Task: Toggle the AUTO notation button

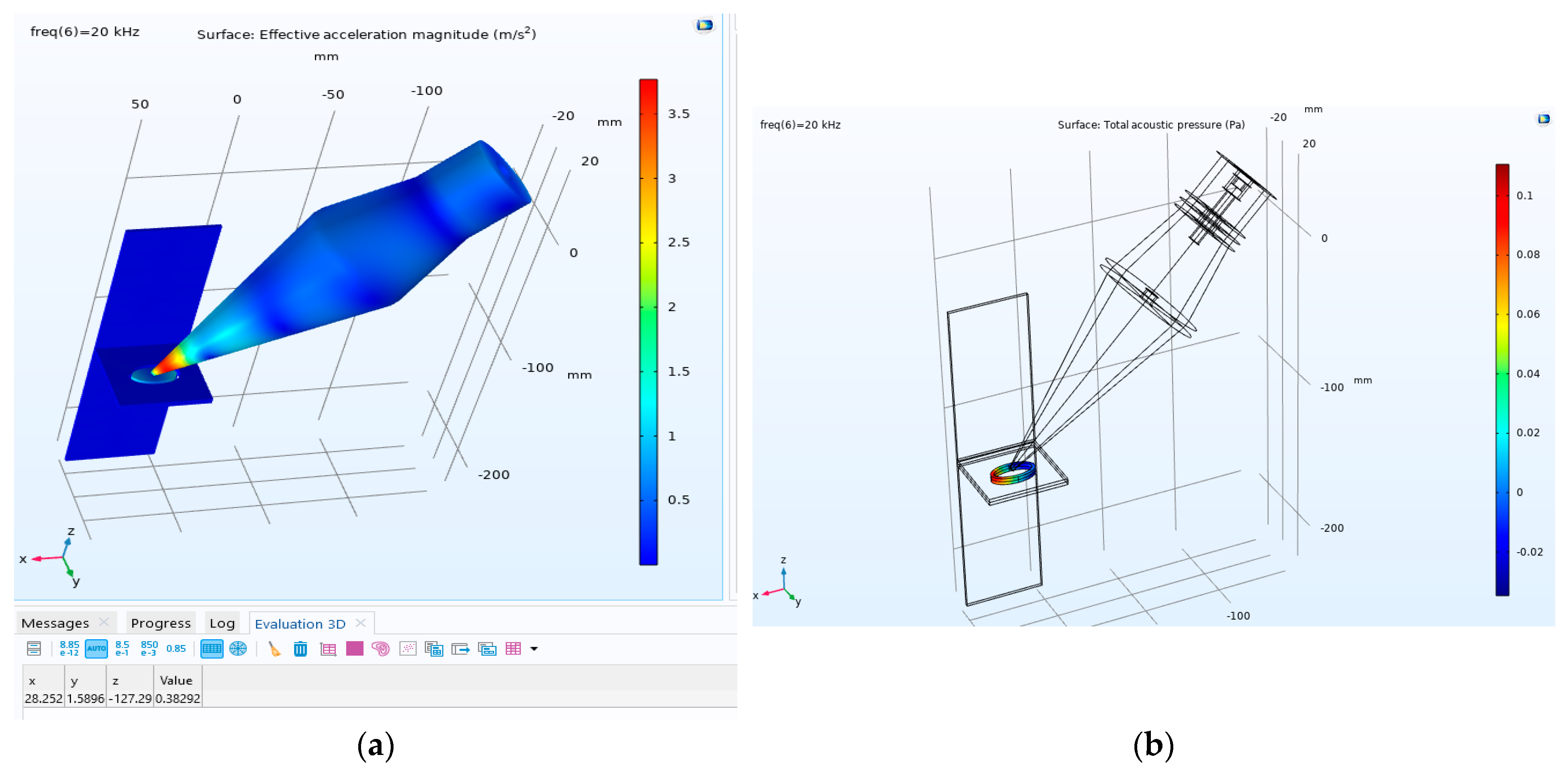Action: 96,648
